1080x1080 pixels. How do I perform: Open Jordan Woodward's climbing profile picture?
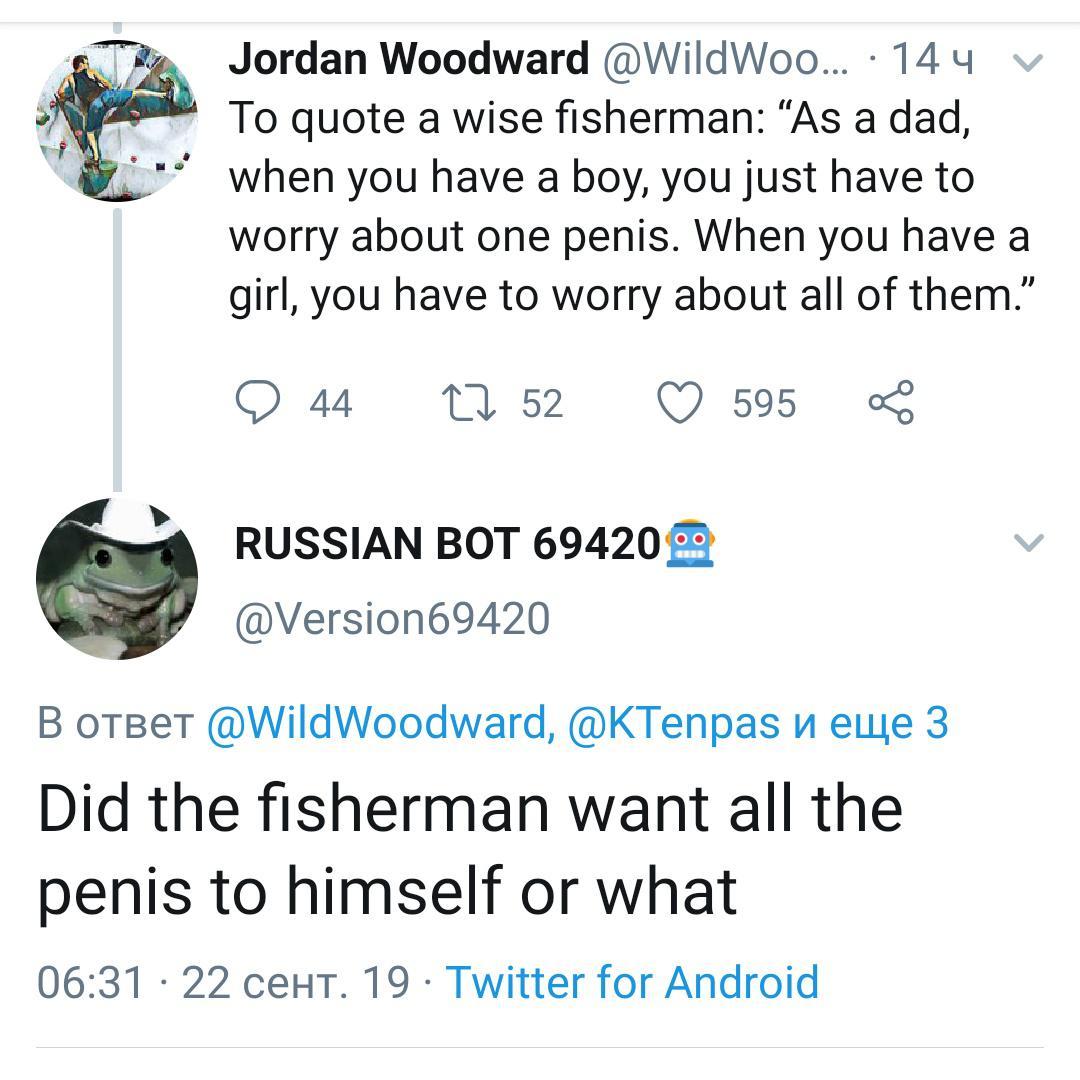pos(116,121)
